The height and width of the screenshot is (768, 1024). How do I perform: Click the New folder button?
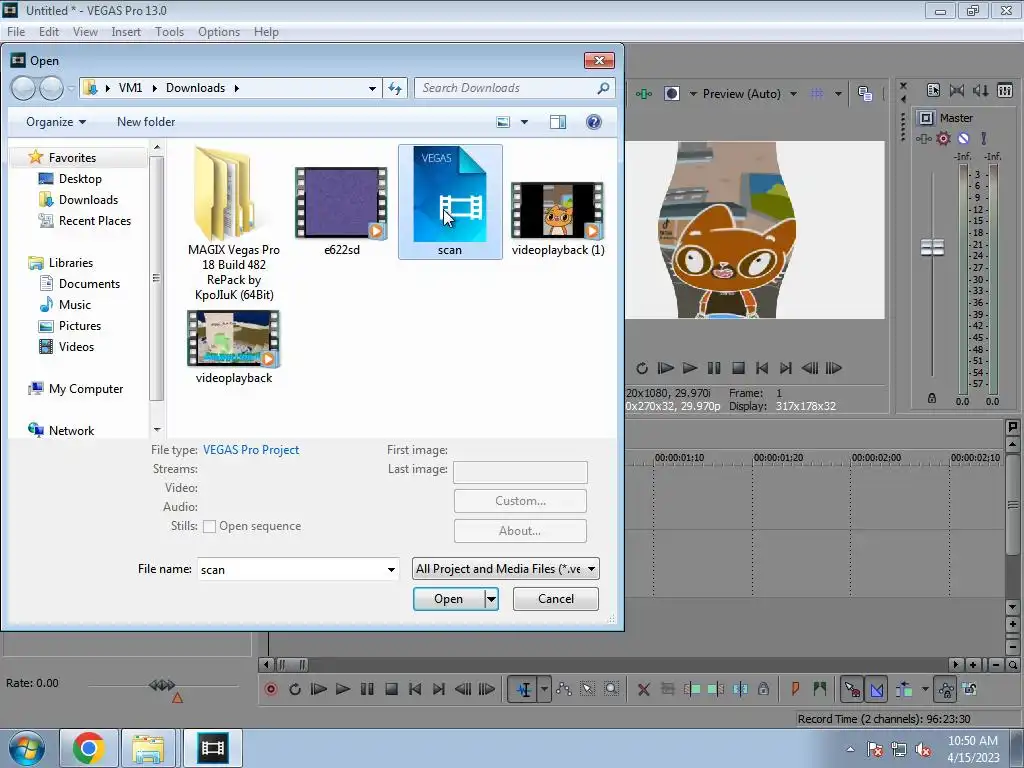pyautogui.click(x=146, y=121)
